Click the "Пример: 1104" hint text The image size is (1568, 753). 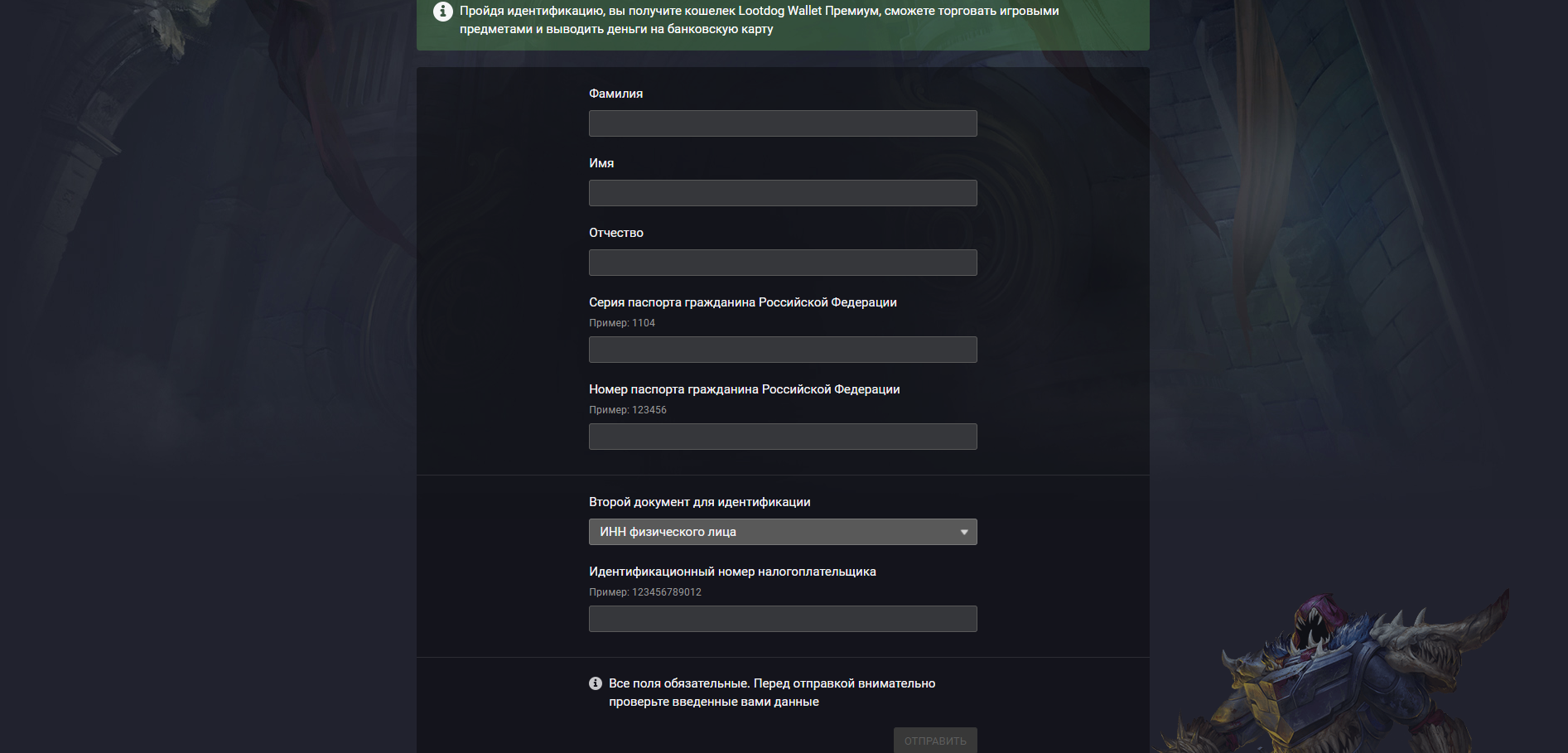[x=622, y=323]
